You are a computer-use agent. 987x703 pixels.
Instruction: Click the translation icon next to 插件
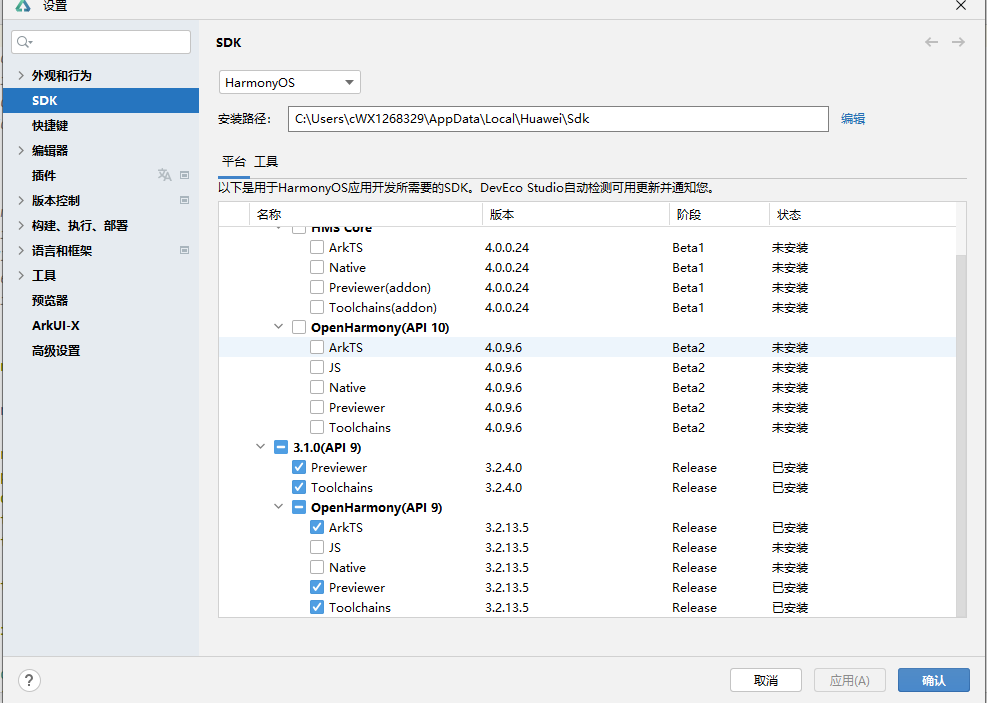click(x=164, y=175)
